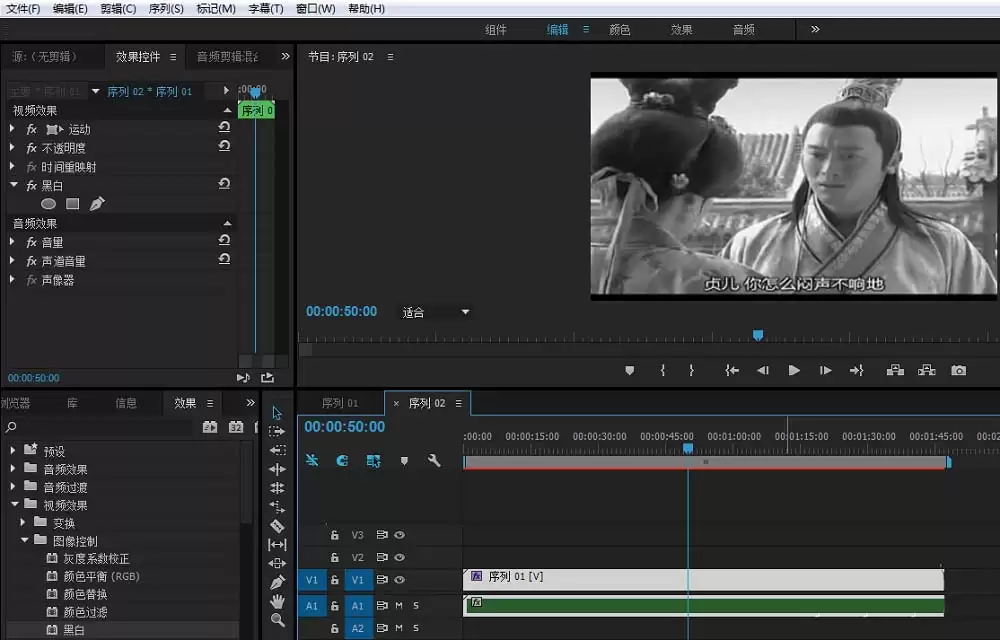Open the timeline wrench settings icon

coord(434,460)
